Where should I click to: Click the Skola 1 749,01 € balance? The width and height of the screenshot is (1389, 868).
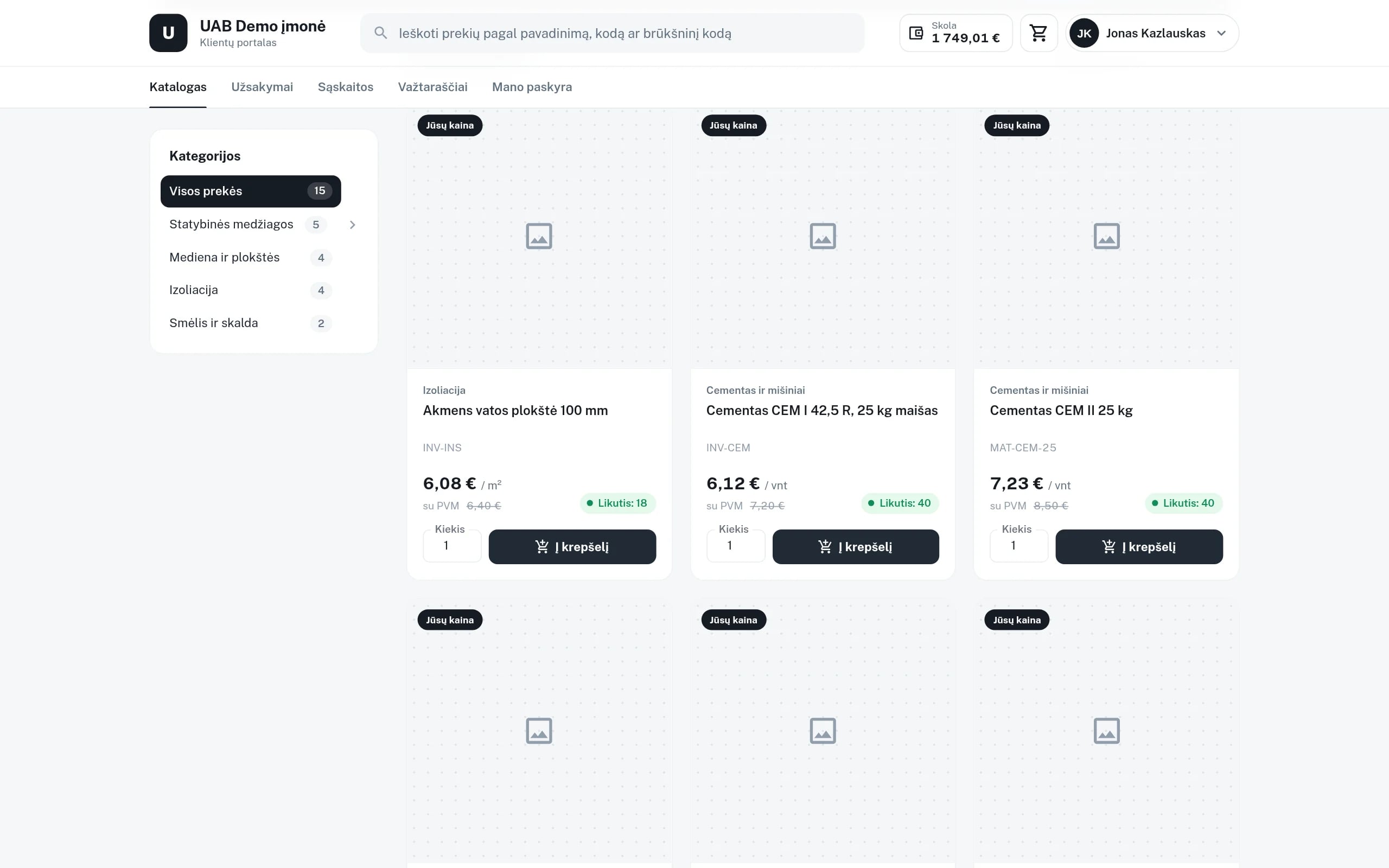pos(955,33)
